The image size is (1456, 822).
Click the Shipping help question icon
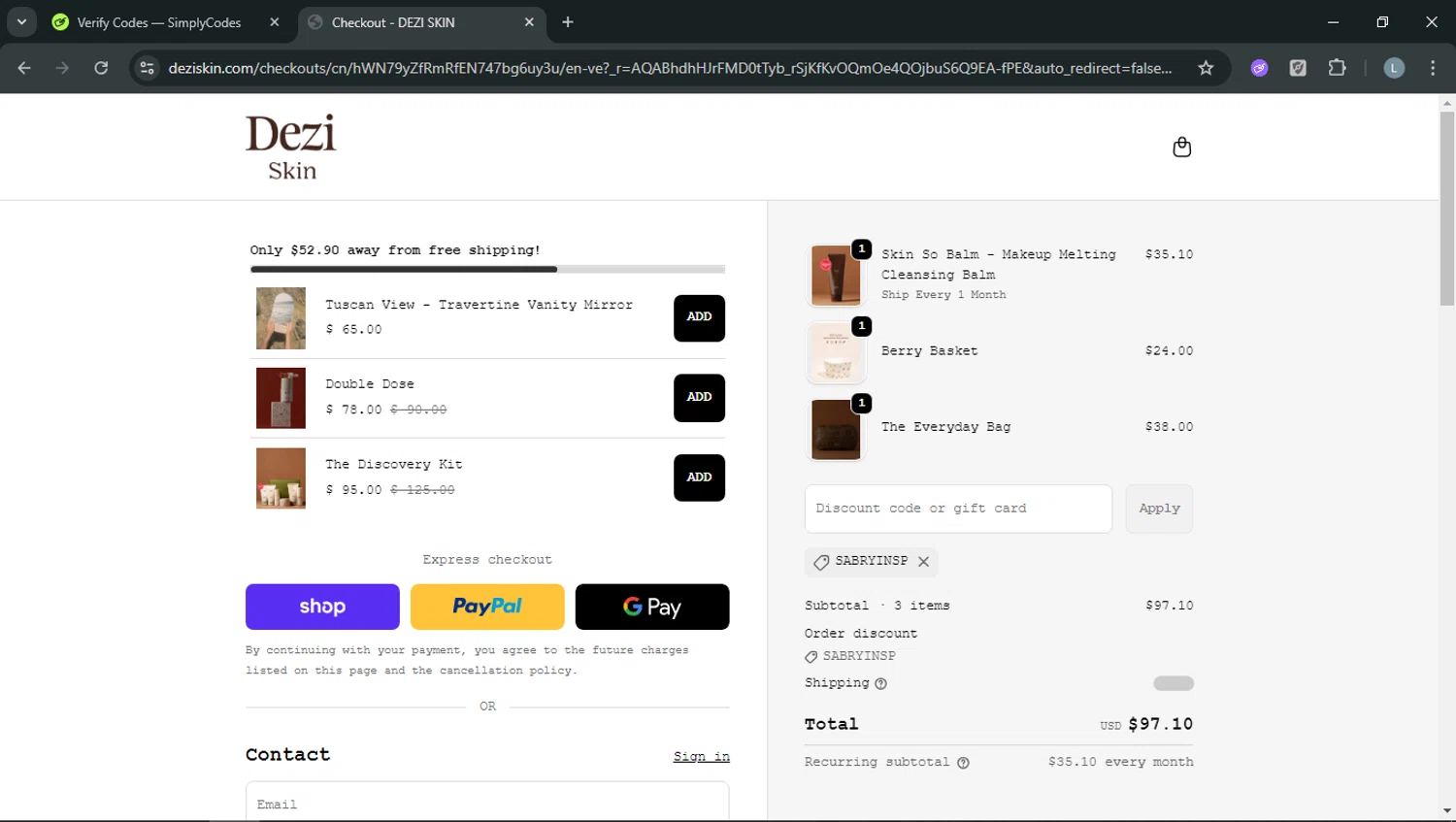click(x=880, y=683)
